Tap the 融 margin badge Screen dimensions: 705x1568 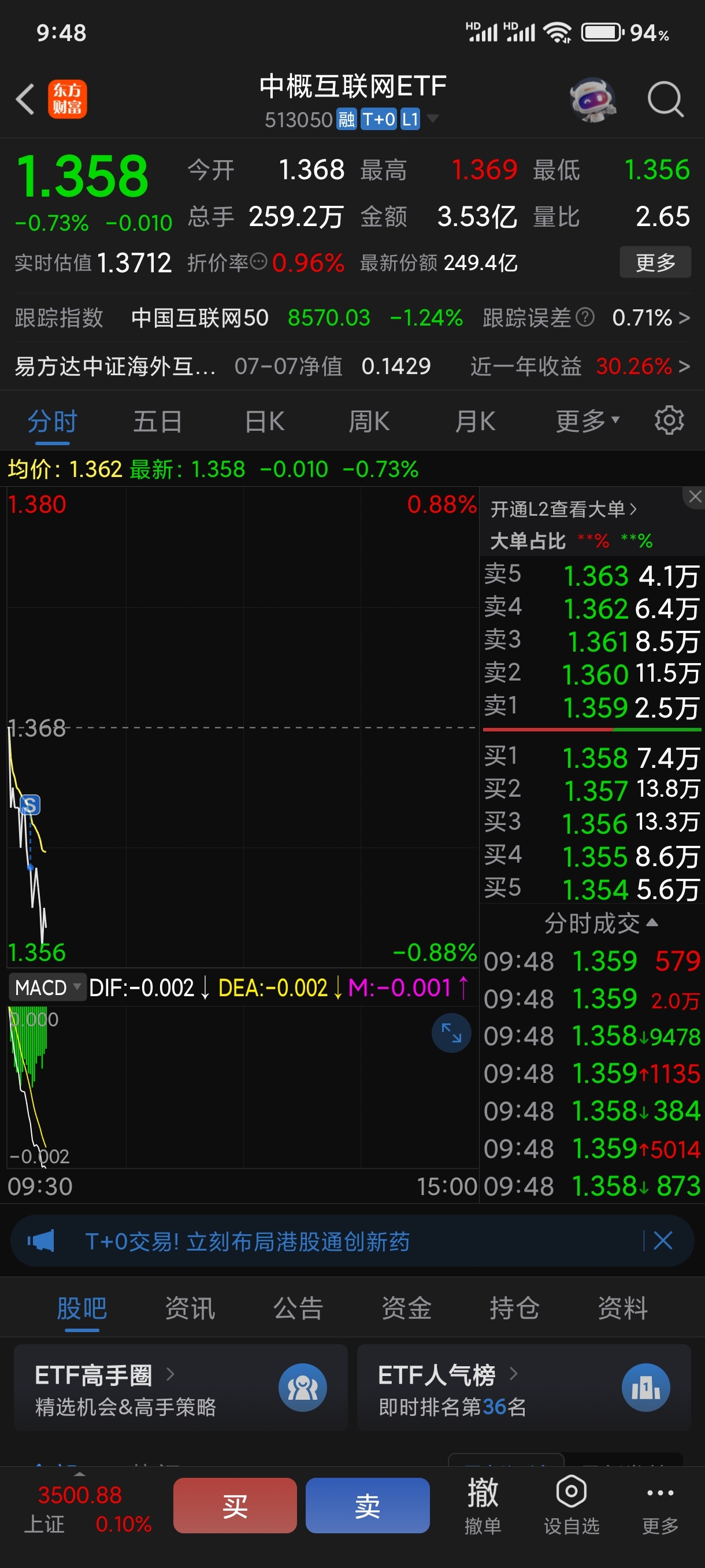tap(347, 119)
